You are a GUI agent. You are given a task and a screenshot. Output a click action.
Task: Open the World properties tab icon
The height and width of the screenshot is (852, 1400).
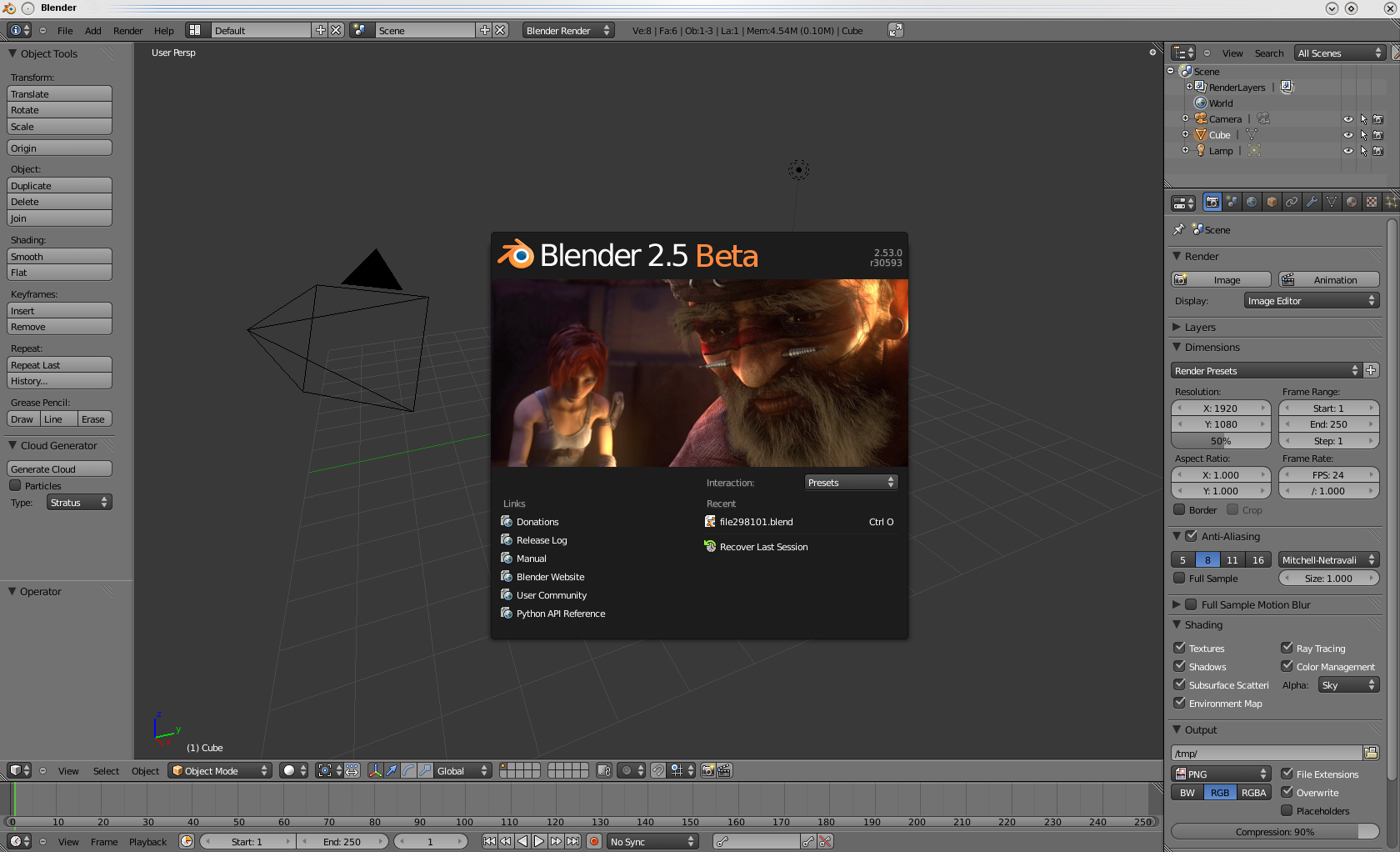[x=1252, y=202]
